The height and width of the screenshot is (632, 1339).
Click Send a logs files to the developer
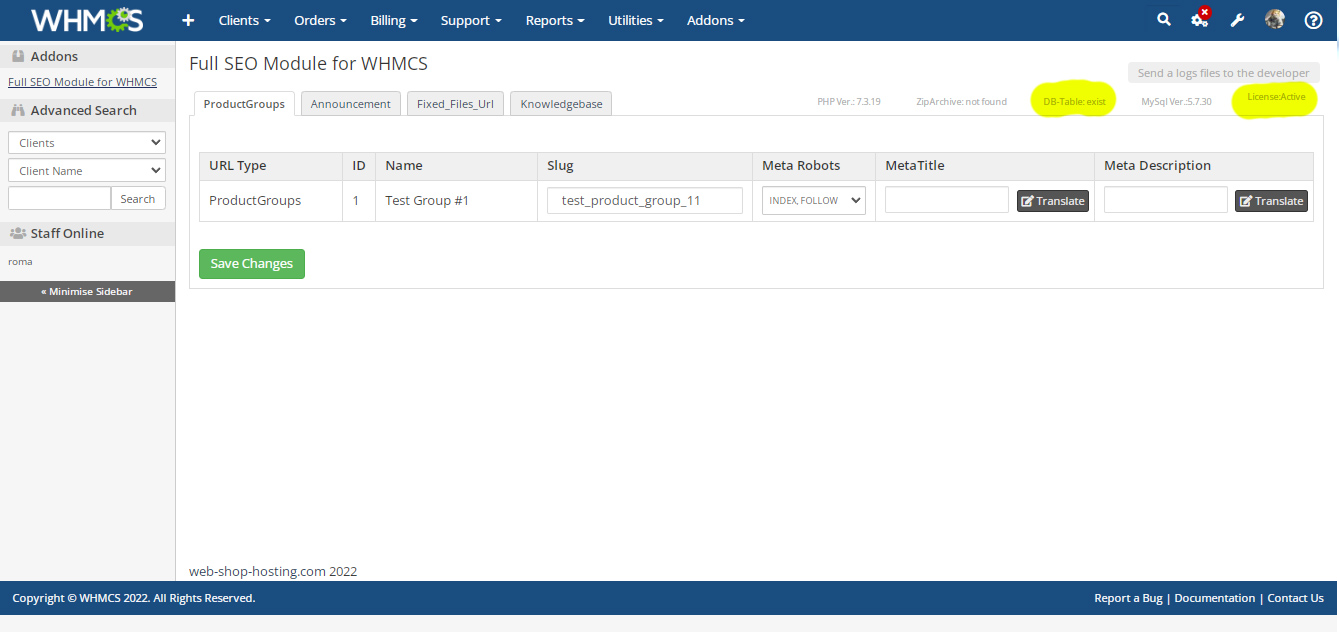[x=1223, y=73]
